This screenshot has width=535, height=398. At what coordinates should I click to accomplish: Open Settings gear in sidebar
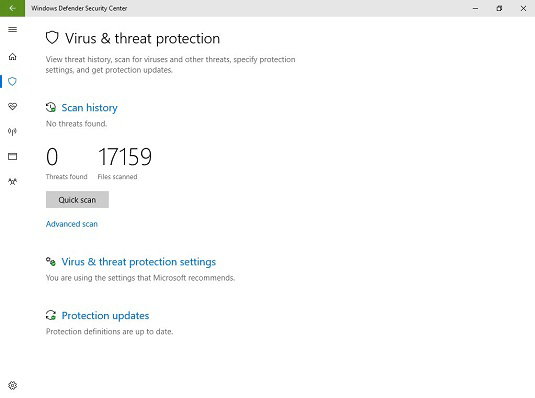click(x=13, y=385)
